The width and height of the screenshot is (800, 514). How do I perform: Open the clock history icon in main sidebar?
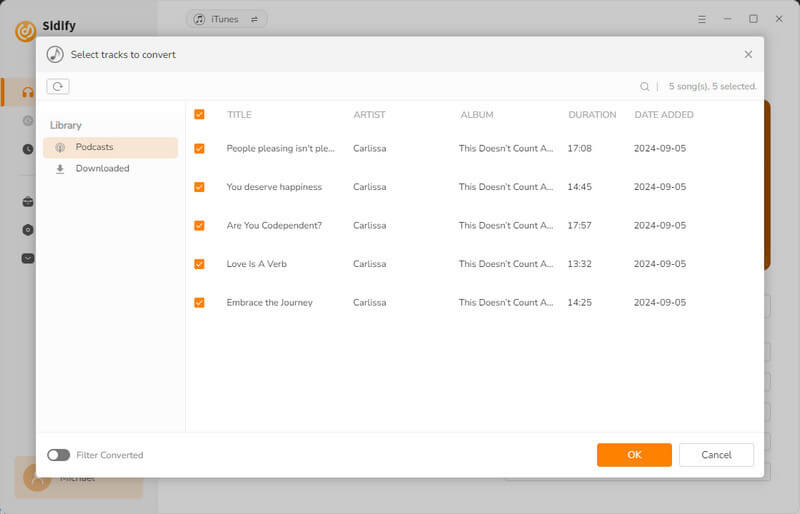click(x=28, y=149)
